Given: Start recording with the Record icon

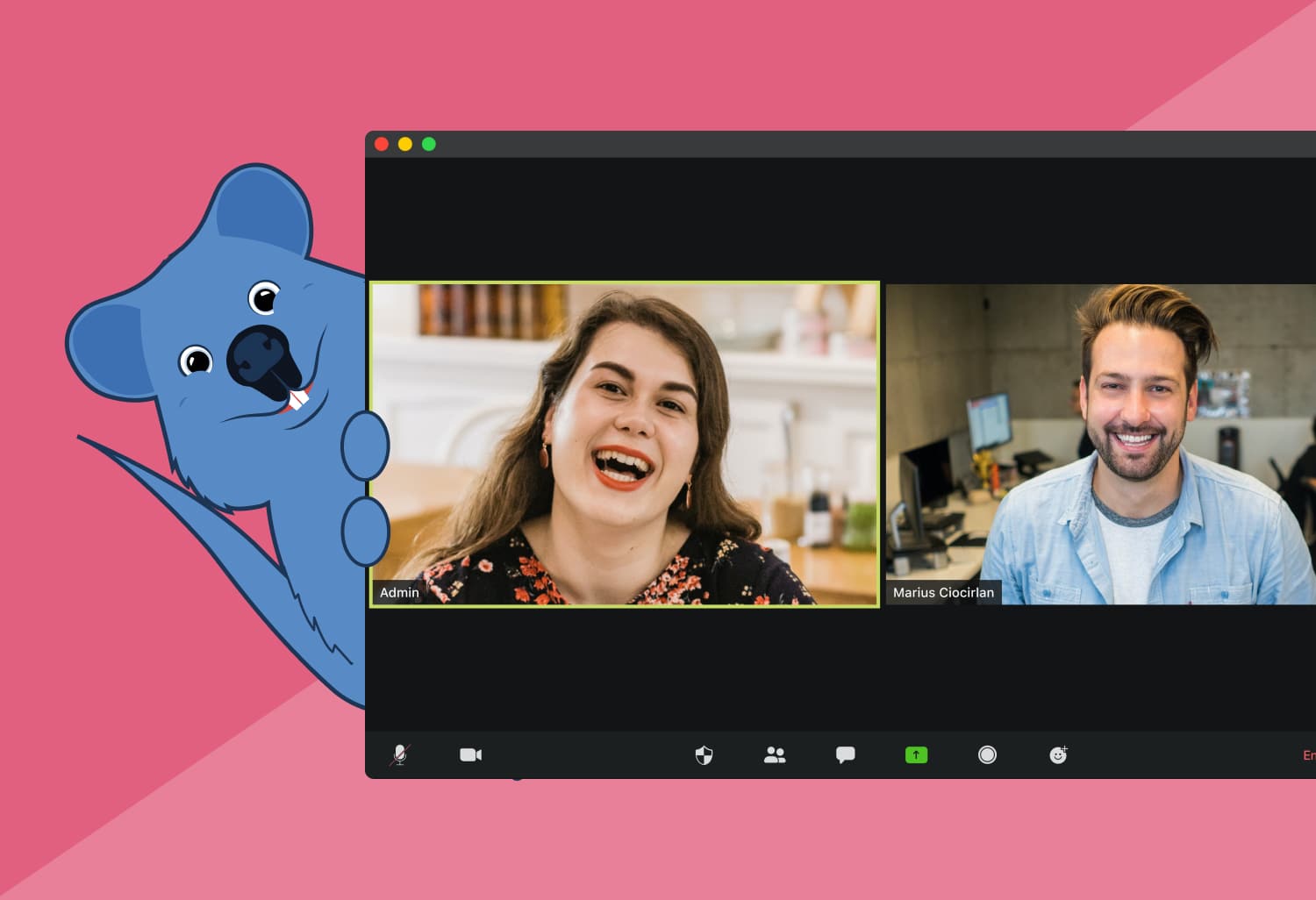Looking at the screenshot, I should (x=987, y=754).
